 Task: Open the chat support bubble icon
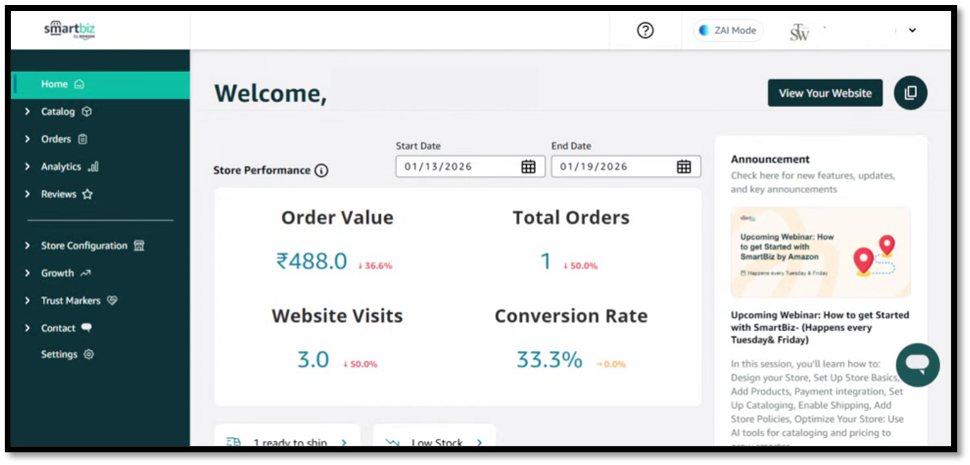pyautogui.click(x=917, y=365)
